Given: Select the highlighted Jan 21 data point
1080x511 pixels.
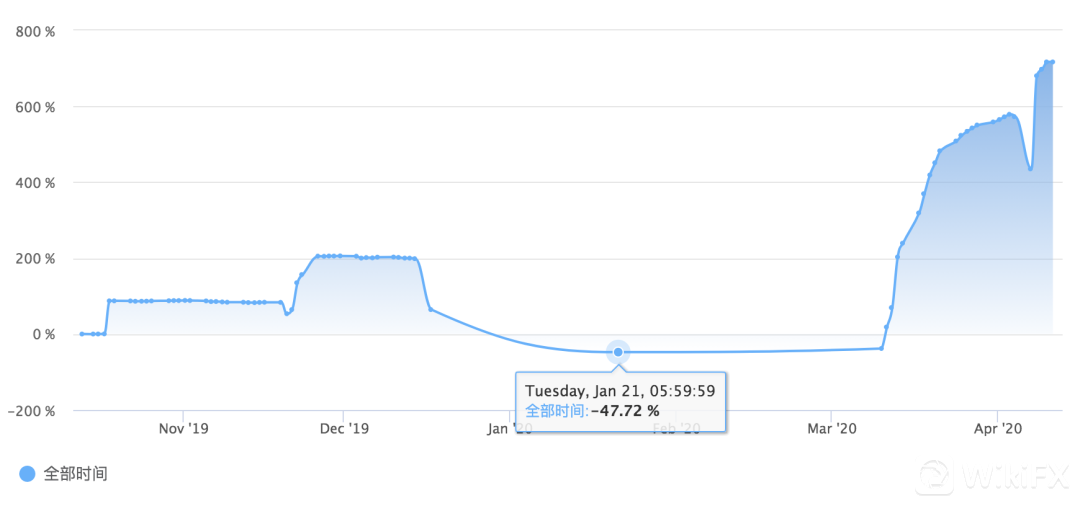Looking at the screenshot, I should [618, 352].
